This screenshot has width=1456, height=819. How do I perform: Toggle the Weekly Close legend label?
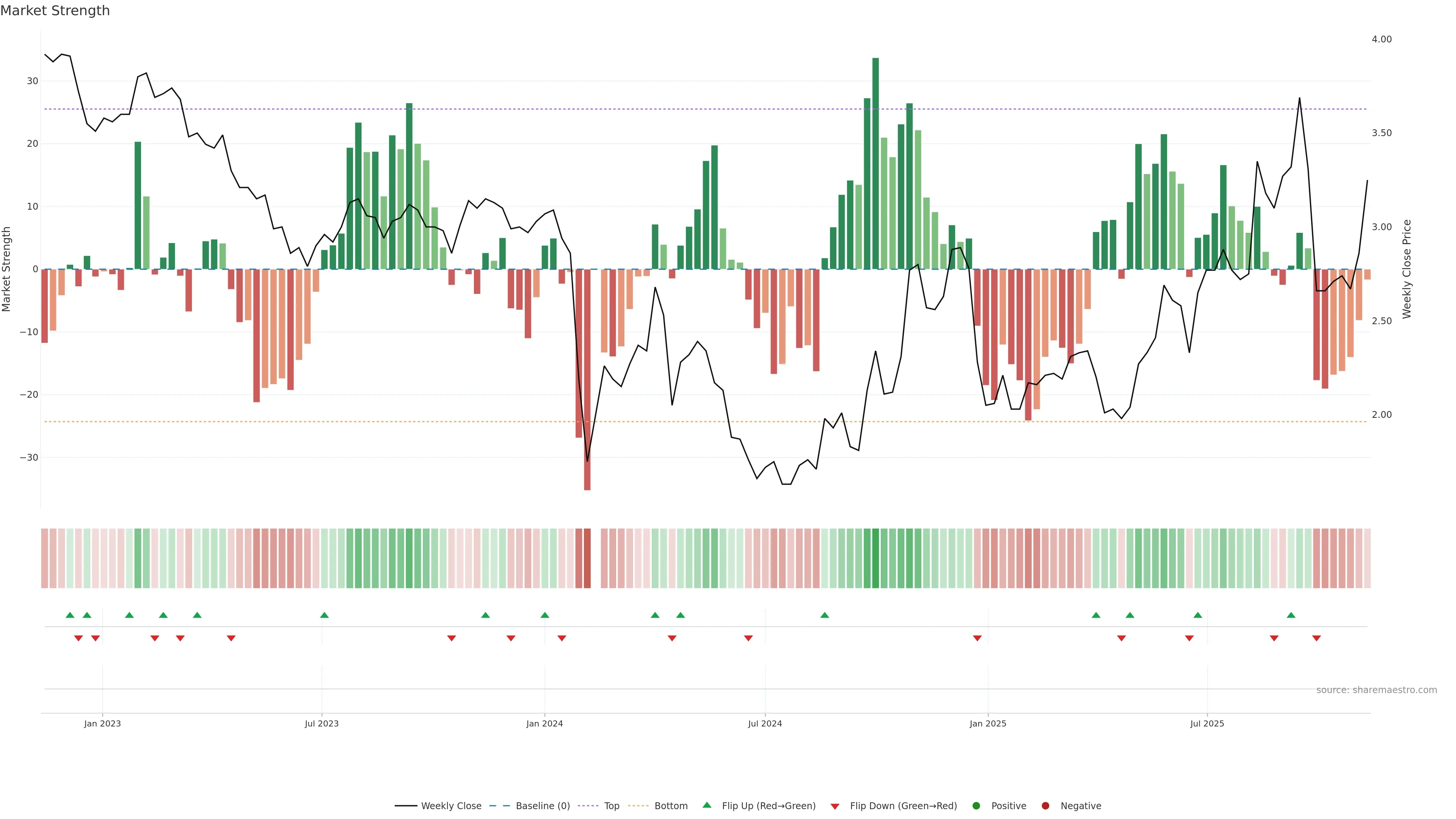[451, 805]
